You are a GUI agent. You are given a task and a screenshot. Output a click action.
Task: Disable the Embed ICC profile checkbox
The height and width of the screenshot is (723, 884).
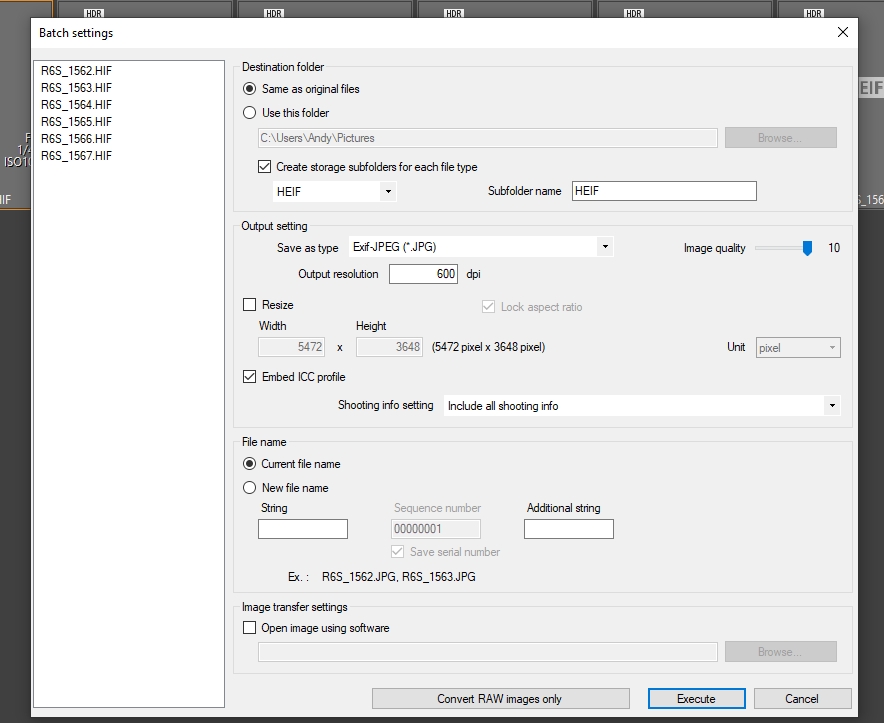coord(248,377)
